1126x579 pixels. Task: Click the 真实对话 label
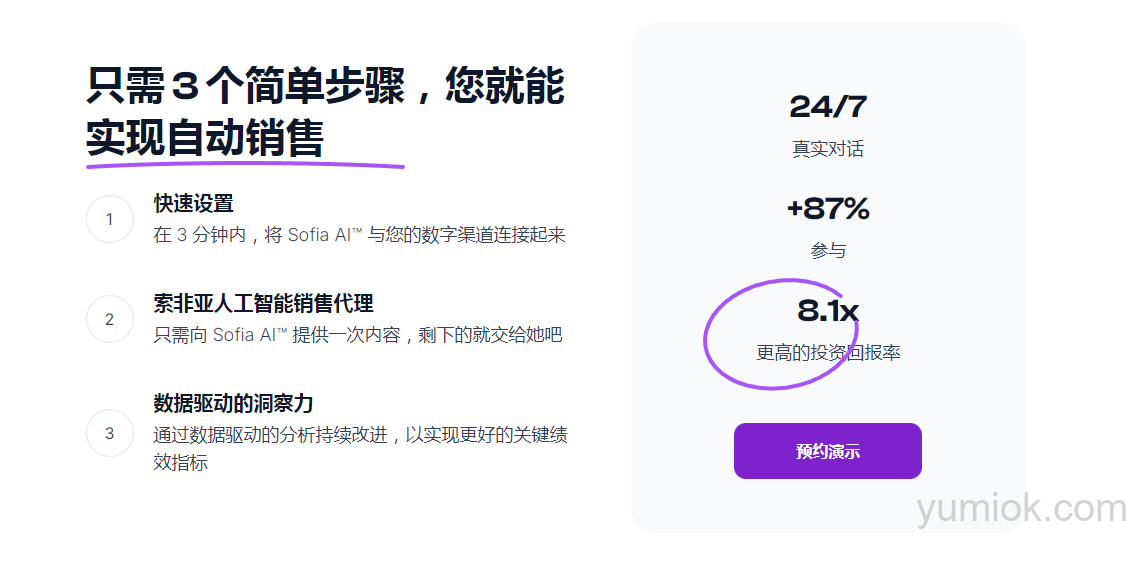click(x=828, y=149)
